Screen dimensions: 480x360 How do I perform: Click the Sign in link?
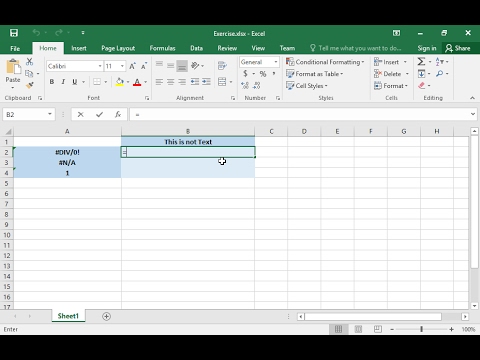click(x=427, y=48)
